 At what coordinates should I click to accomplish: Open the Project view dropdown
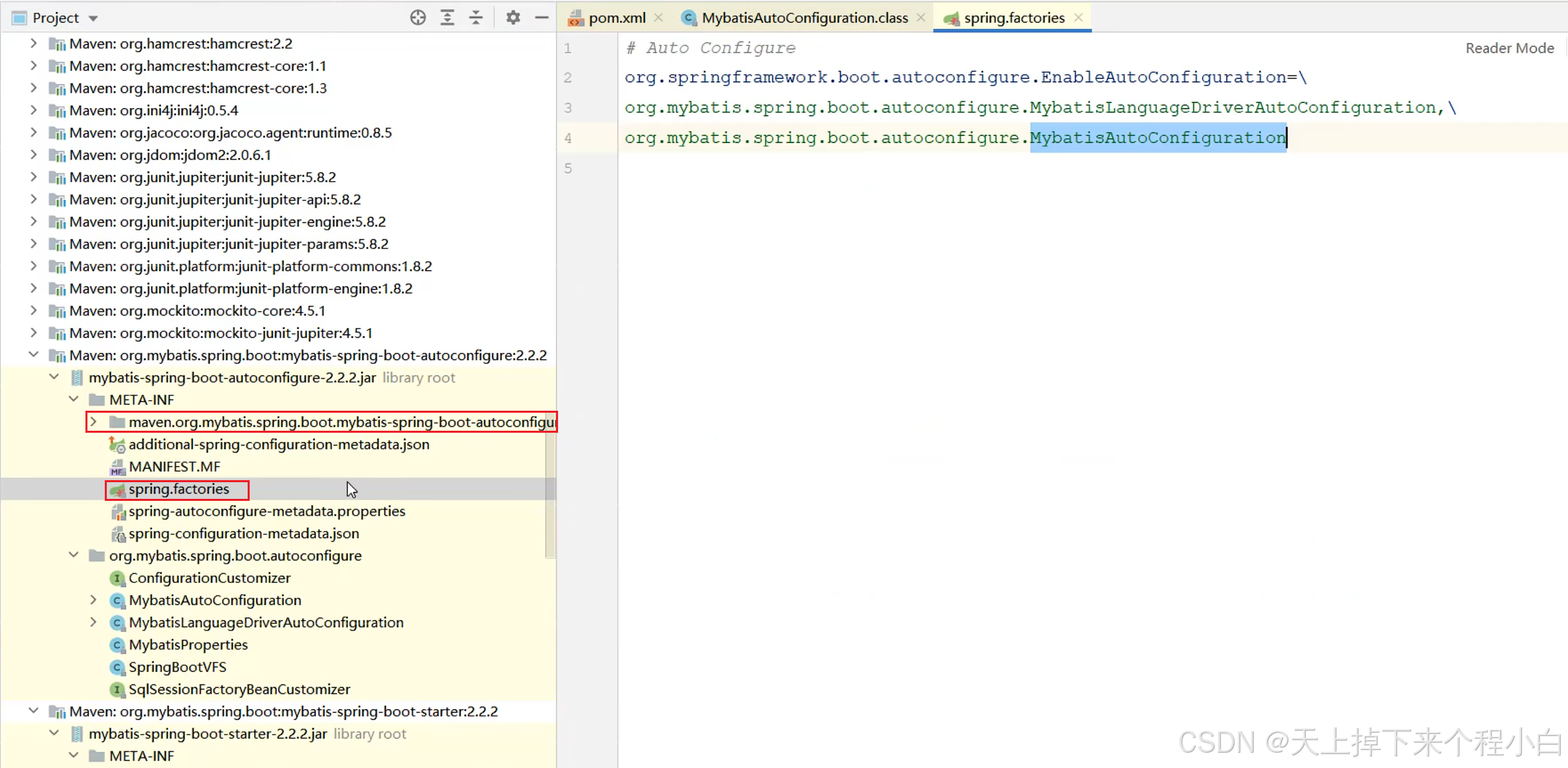[x=93, y=18]
